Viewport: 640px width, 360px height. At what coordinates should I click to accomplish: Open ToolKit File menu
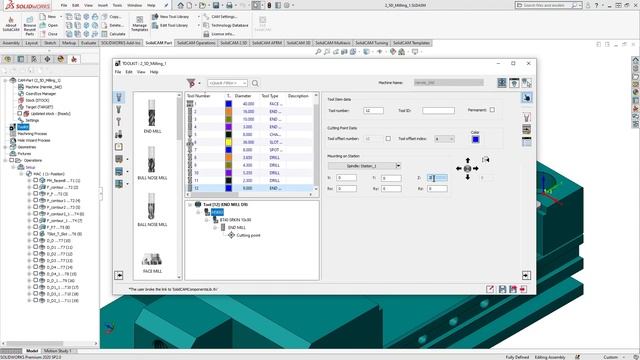click(118, 72)
